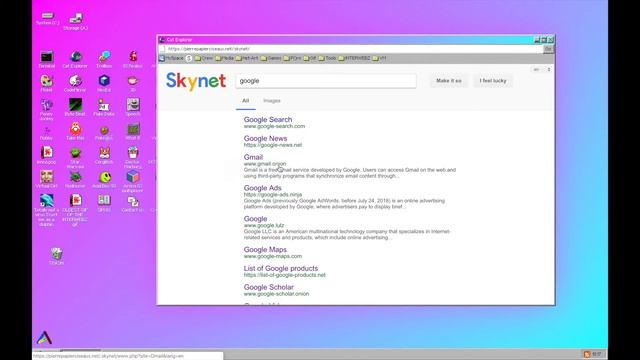
Task: Open the Byte Beat desktop icon
Action: 75,107
